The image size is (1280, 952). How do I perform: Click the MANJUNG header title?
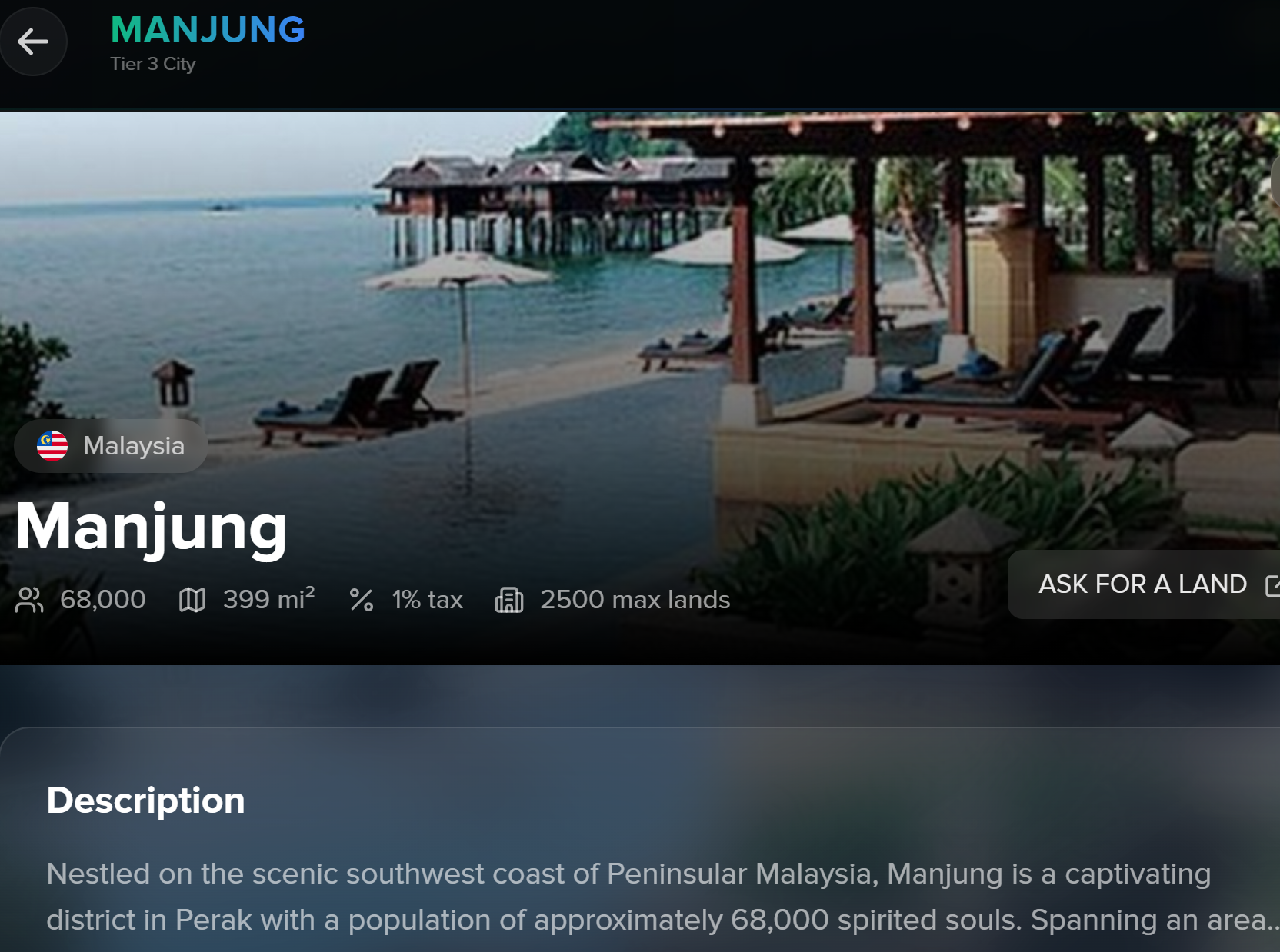click(208, 31)
